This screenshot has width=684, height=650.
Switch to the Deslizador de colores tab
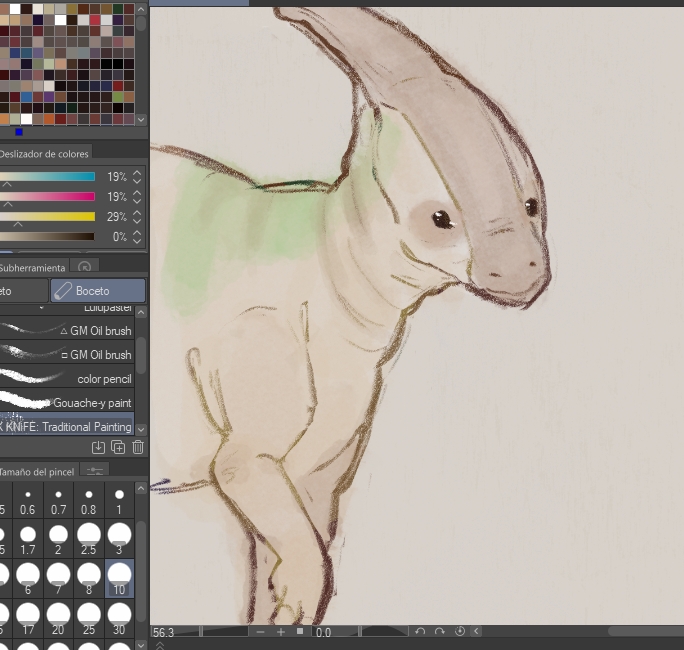click(44, 154)
